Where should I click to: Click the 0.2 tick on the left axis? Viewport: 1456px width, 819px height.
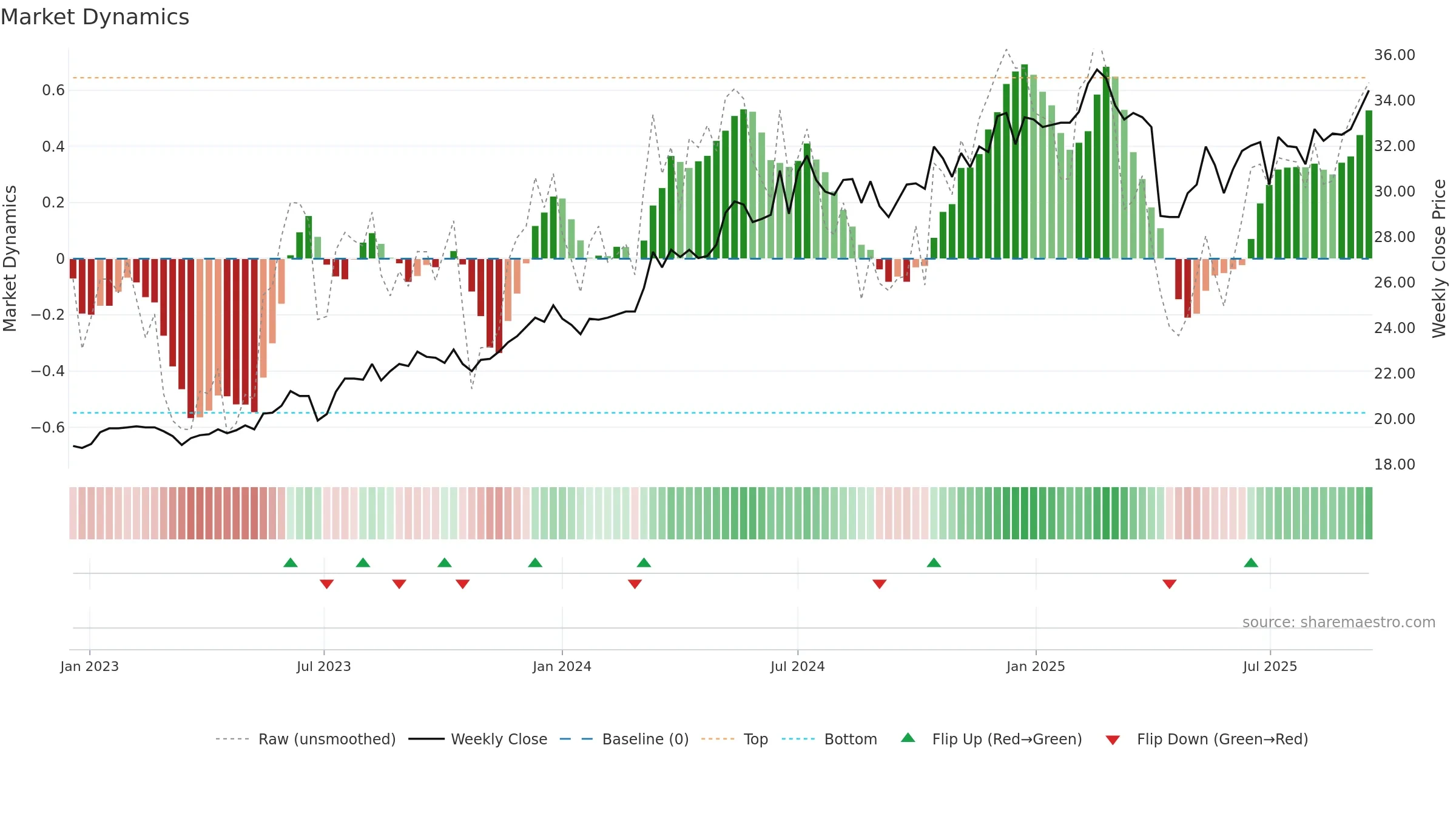[x=53, y=202]
